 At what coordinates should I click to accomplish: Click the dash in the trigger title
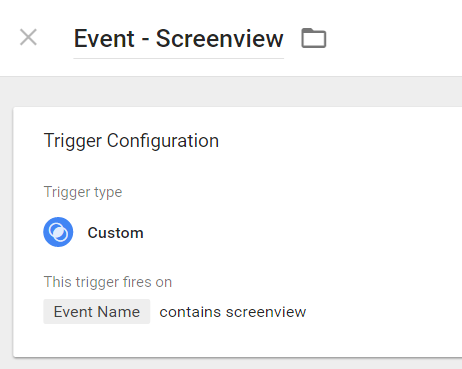pos(145,42)
